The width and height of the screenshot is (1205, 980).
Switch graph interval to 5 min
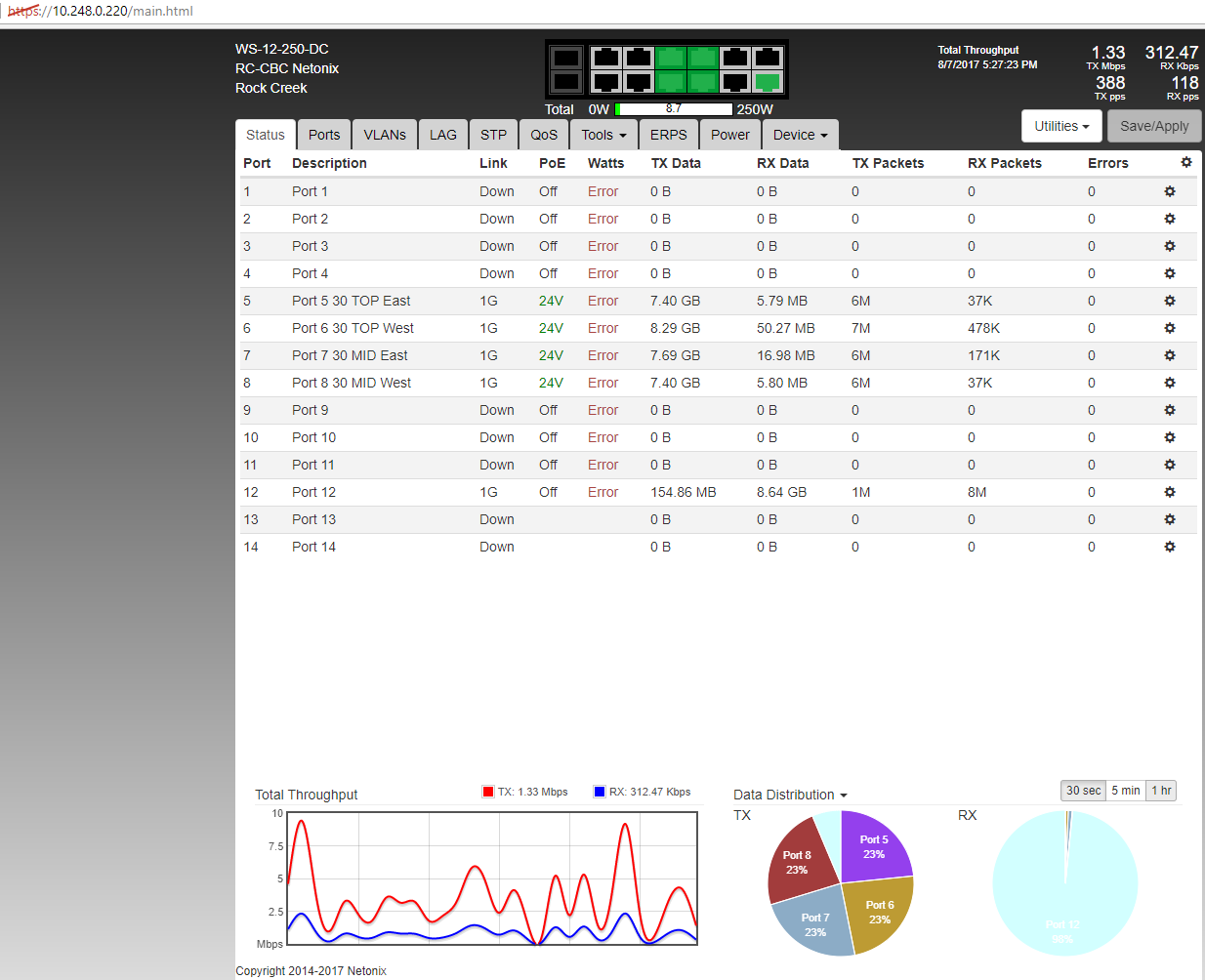tap(1125, 791)
